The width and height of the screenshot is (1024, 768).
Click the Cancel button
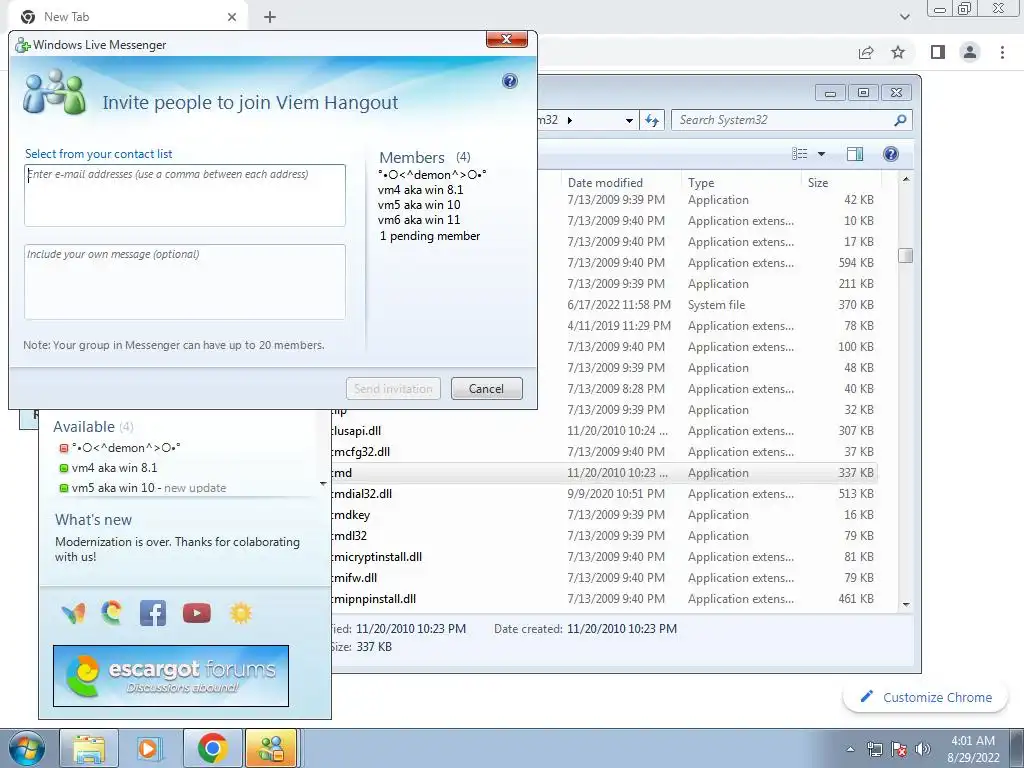coord(487,389)
